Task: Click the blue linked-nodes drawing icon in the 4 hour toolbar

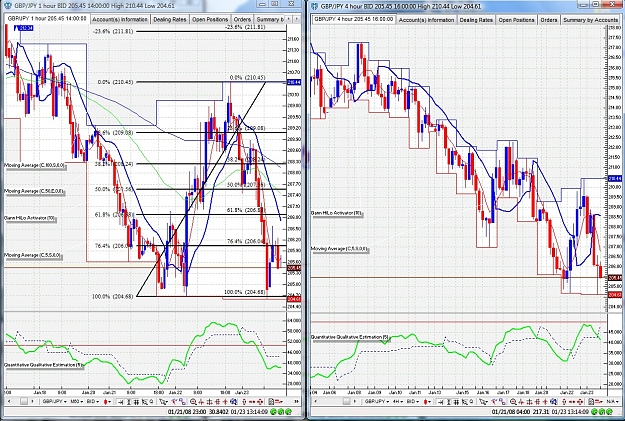Action: click(502, 401)
